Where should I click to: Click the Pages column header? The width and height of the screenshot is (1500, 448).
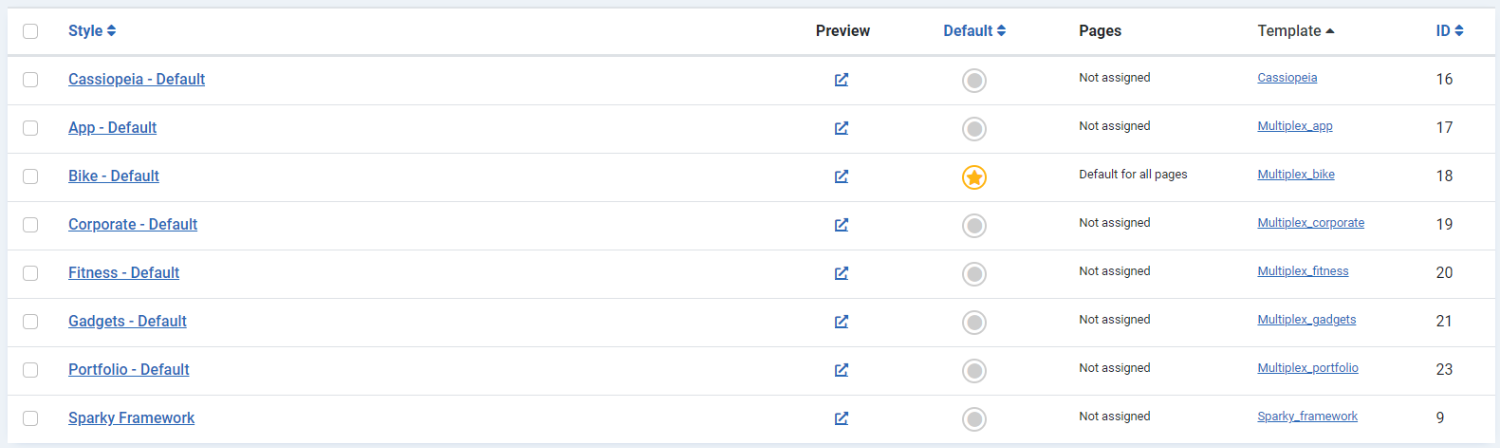coord(1100,31)
